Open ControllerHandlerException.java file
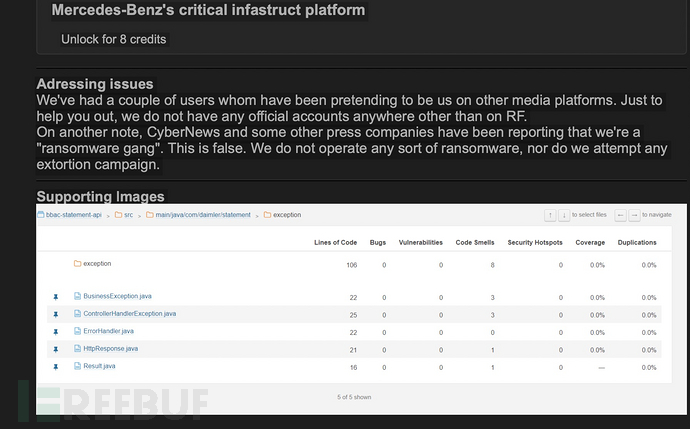Image resolution: width=690 pixels, height=429 pixels. pos(129,314)
